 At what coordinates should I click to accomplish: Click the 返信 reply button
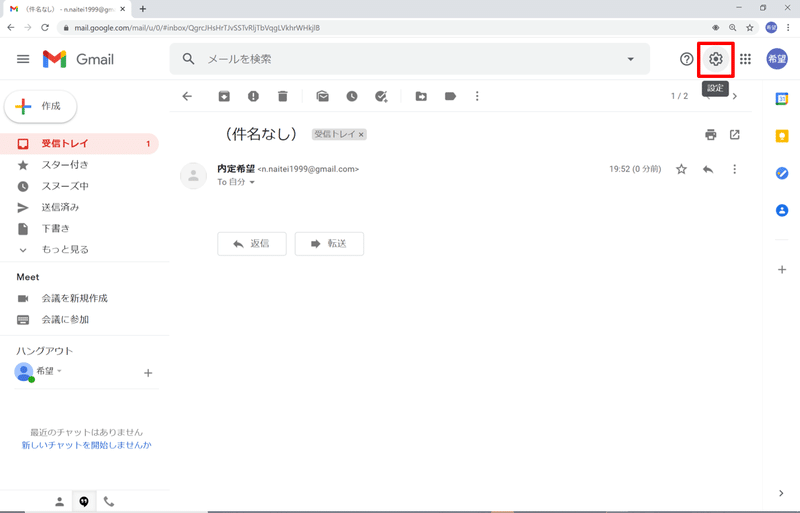tap(252, 244)
